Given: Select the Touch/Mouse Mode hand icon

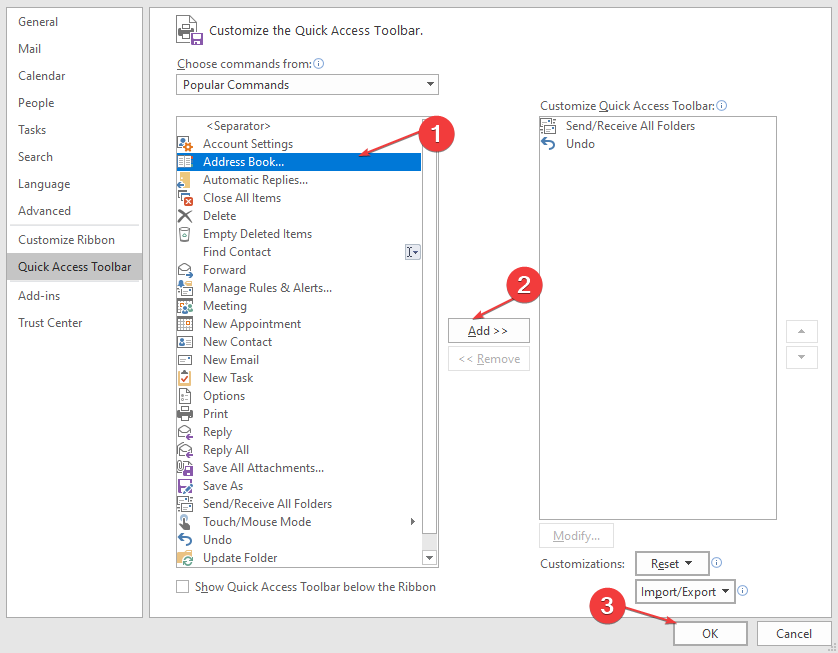Looking at the screenshot, I should click(185, 522).
